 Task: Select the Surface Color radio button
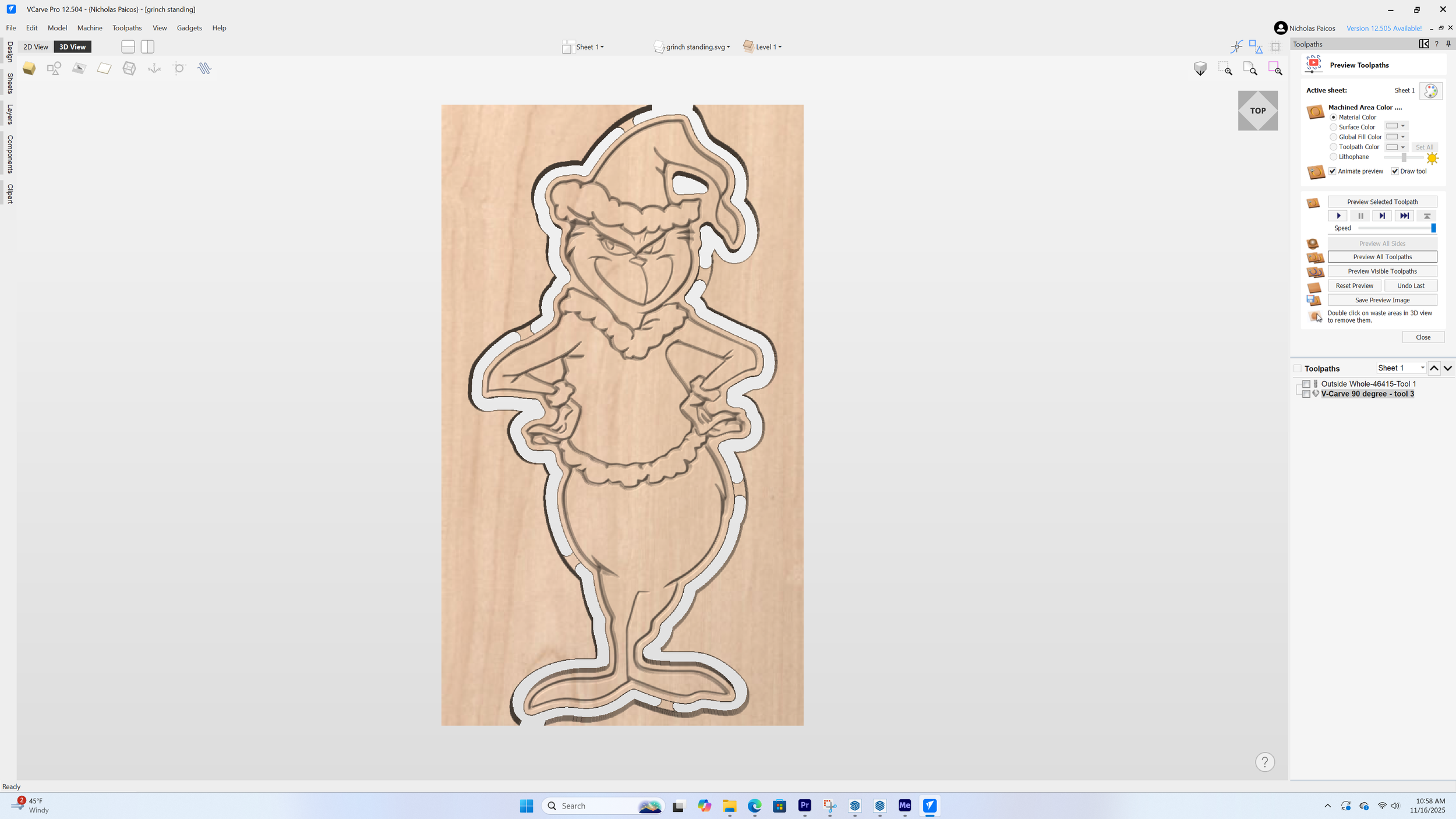1333,128
